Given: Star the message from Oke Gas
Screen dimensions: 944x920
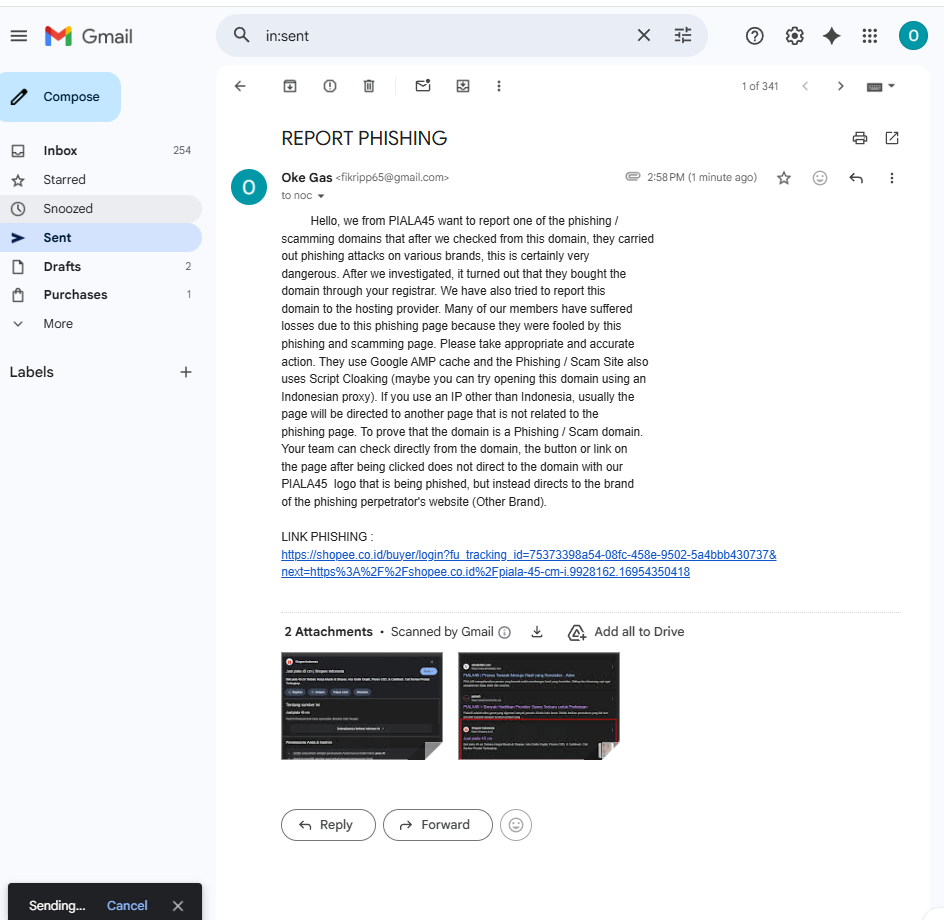Looking at the screenshot, I should [x=783, y=178].
